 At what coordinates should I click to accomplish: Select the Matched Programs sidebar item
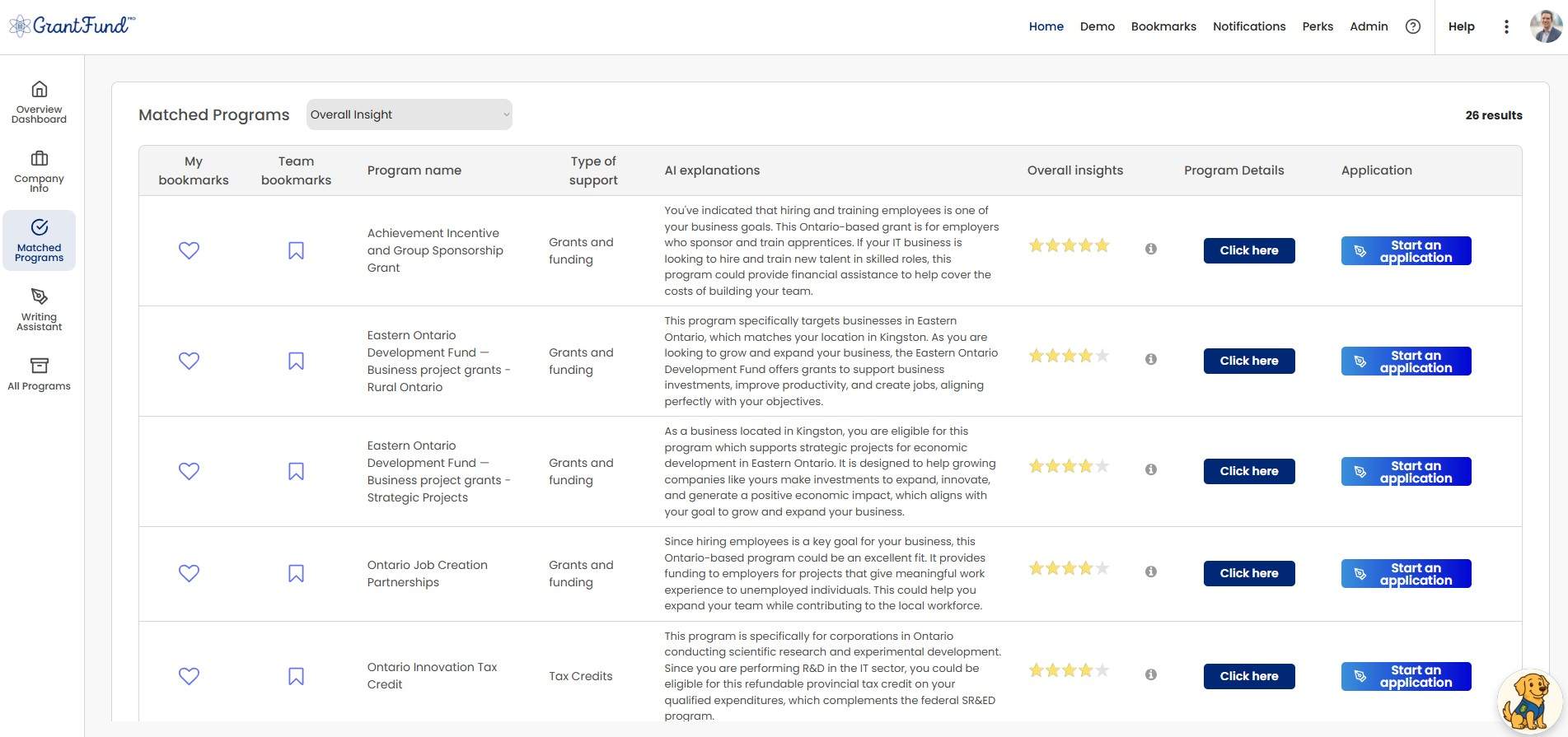pyautogui.click(x=39, y=240)
